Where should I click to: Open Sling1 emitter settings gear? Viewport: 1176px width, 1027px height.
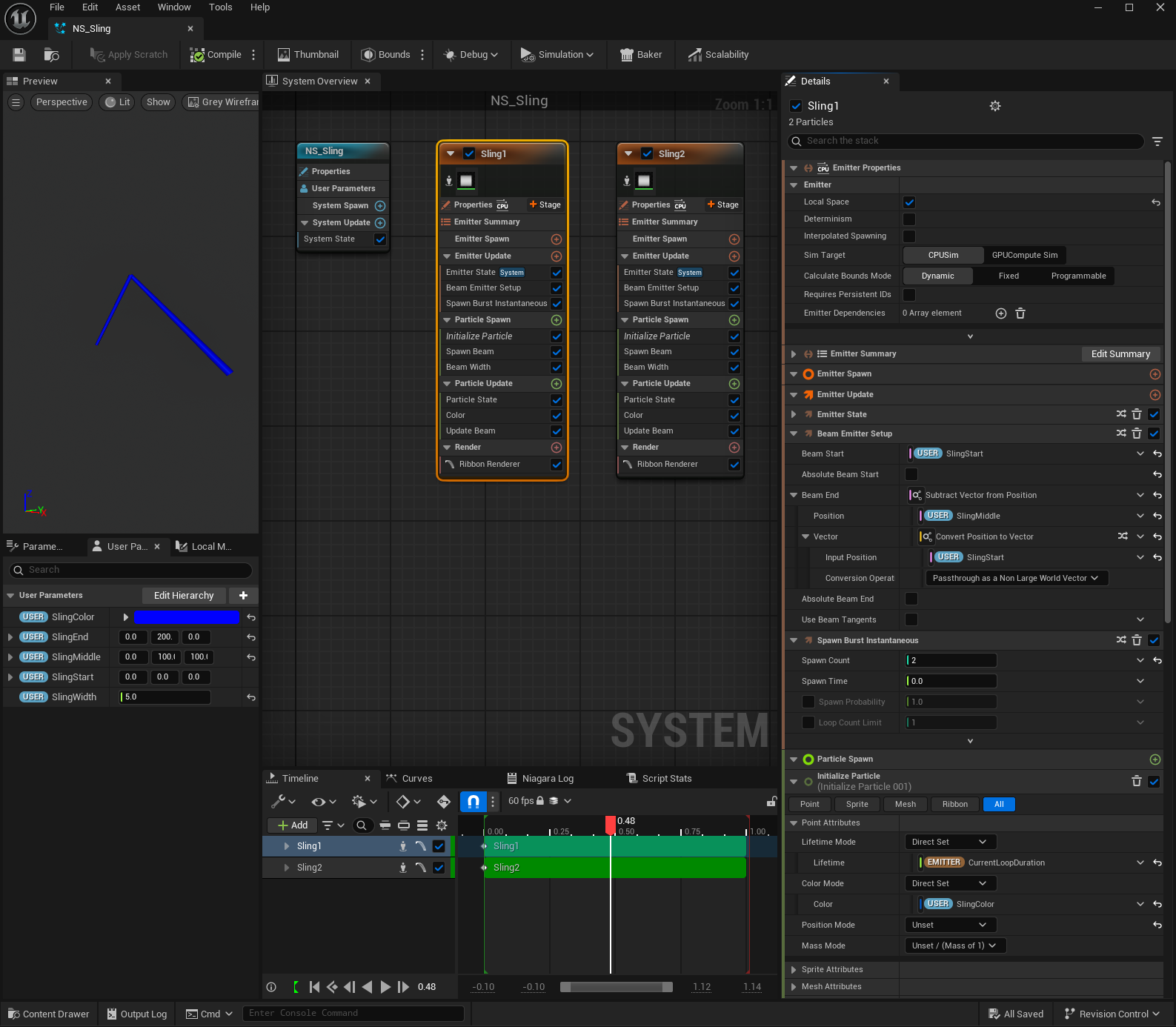995,106
